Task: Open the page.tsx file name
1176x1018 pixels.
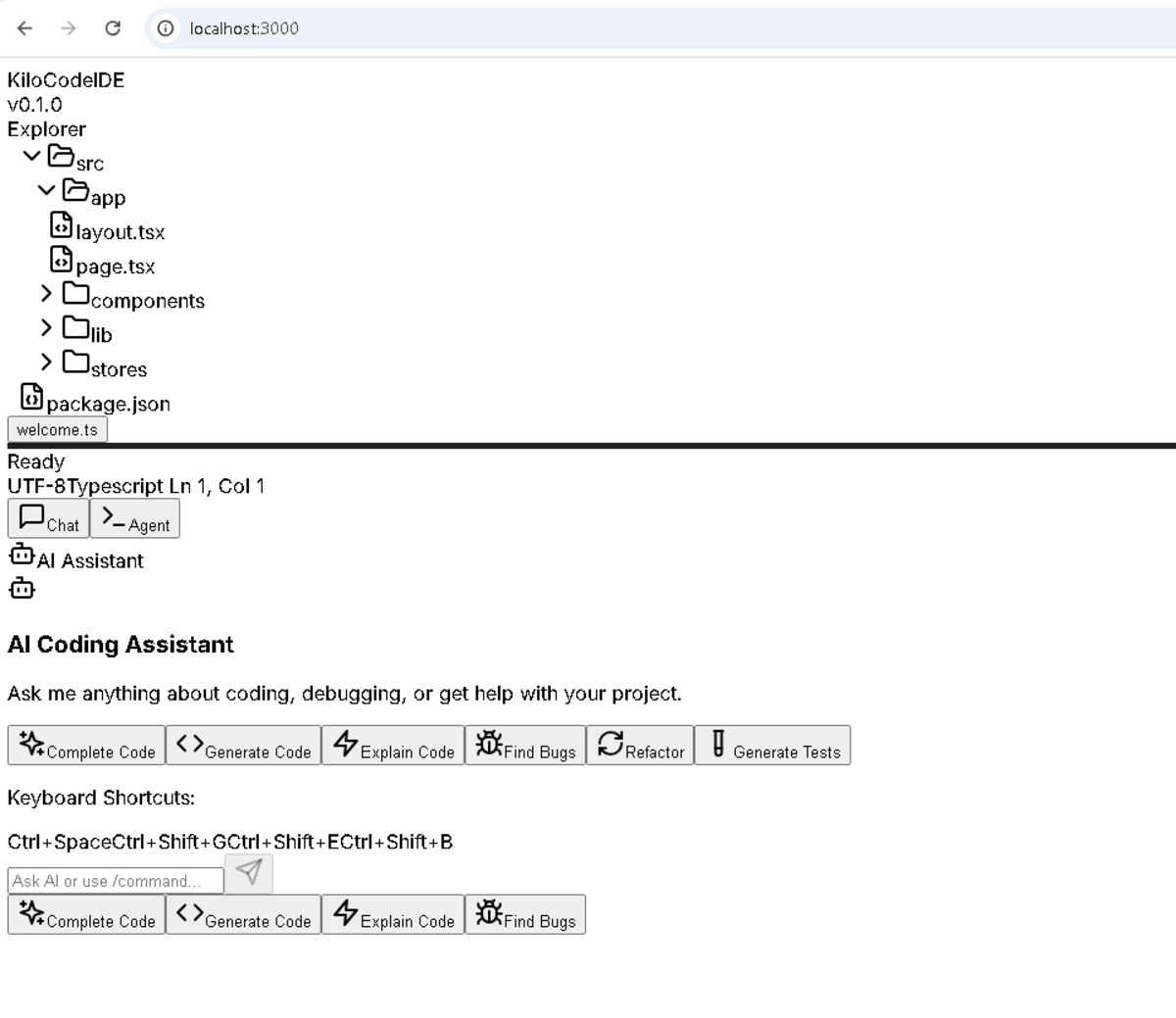Action: pos(116,267)
